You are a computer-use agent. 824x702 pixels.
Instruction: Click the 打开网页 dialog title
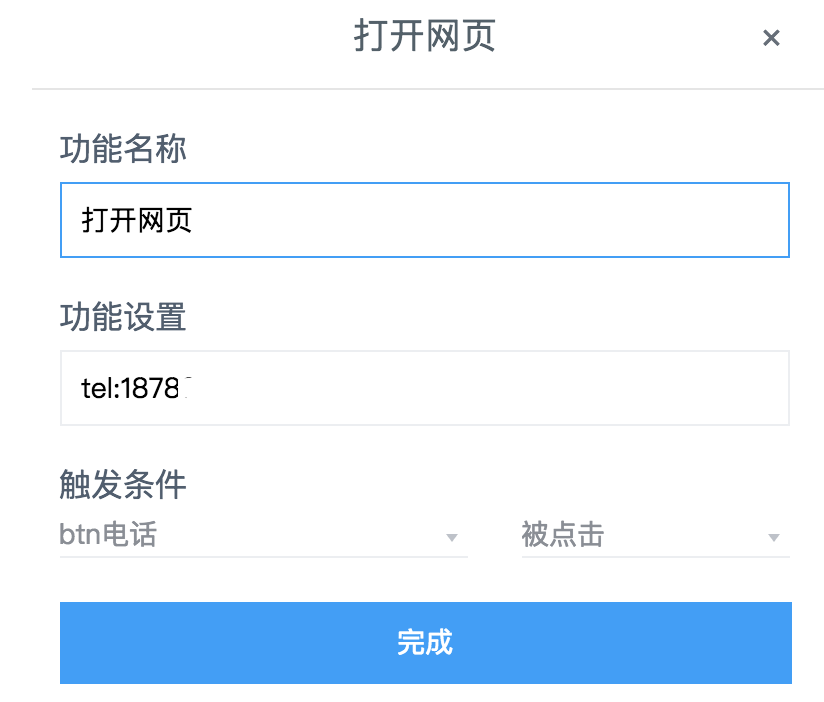tap(425, 37)
